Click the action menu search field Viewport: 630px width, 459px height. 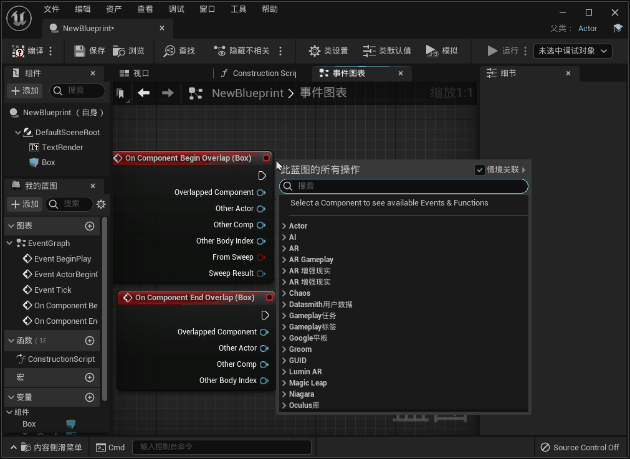pyautogui.click(x=403, y=186)
